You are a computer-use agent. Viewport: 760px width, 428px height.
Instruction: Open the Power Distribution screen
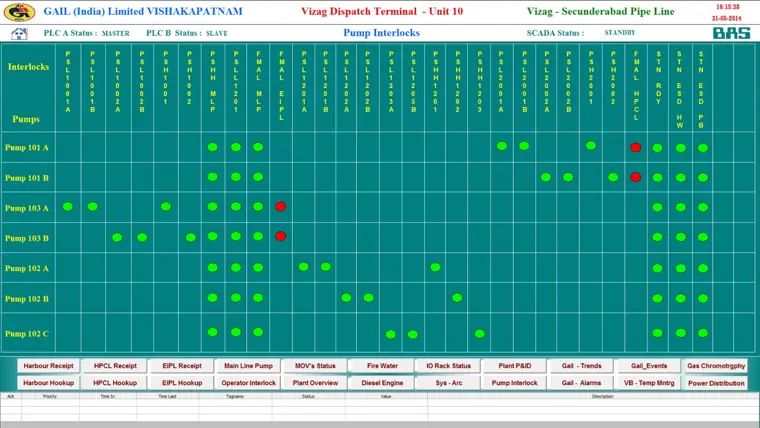716,383
